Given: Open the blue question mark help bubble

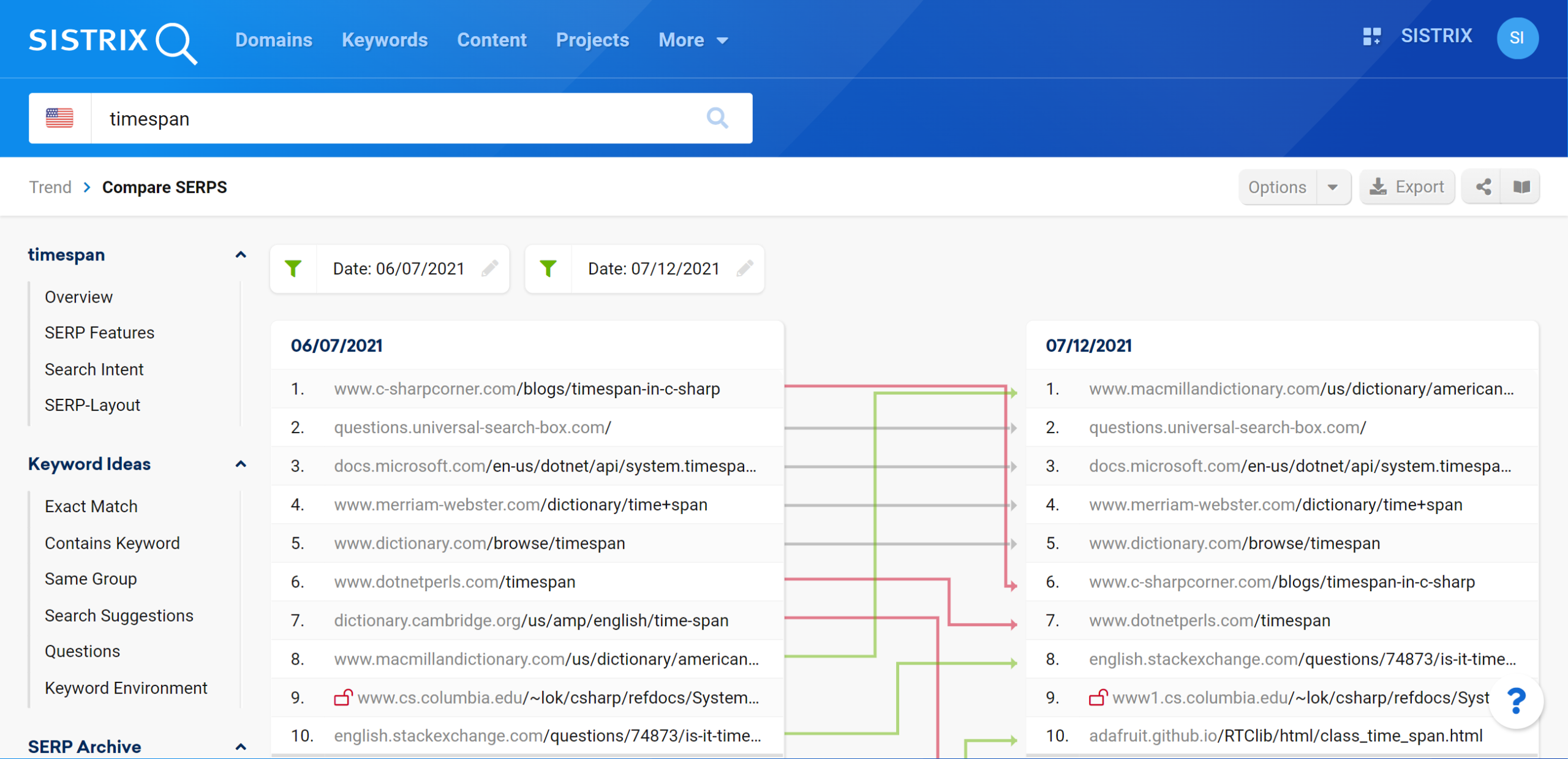Looking at the screenshot, I should coord(1516,701).
